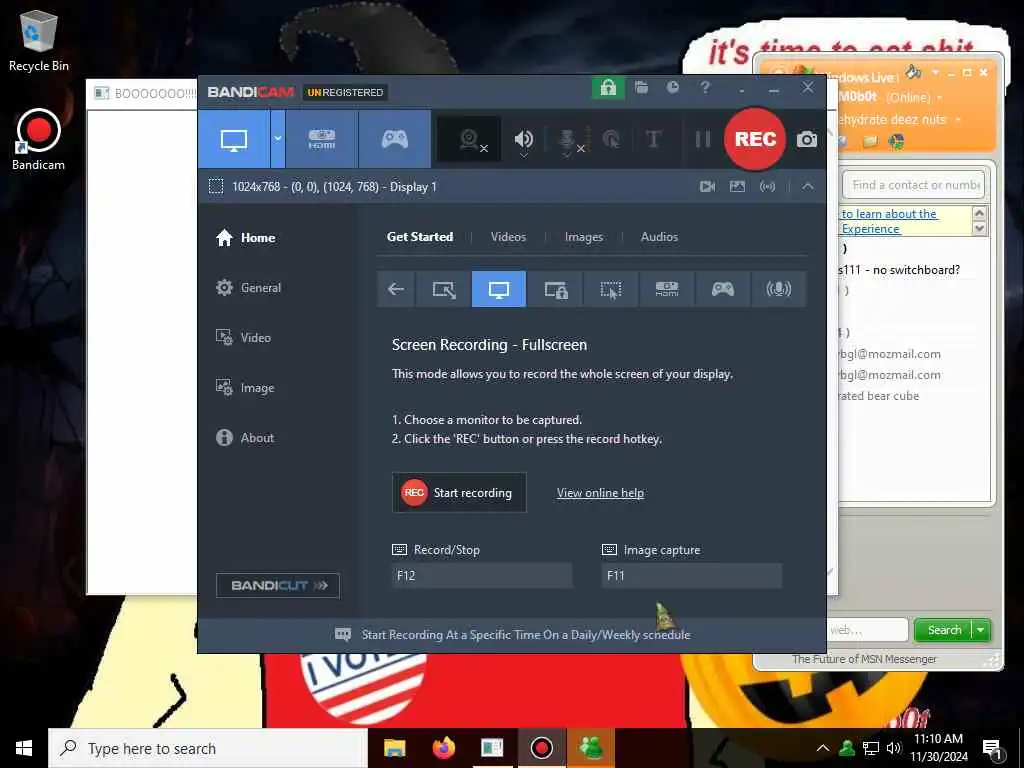Open View online help link
1024x768 pixels.
coord(600,493)
